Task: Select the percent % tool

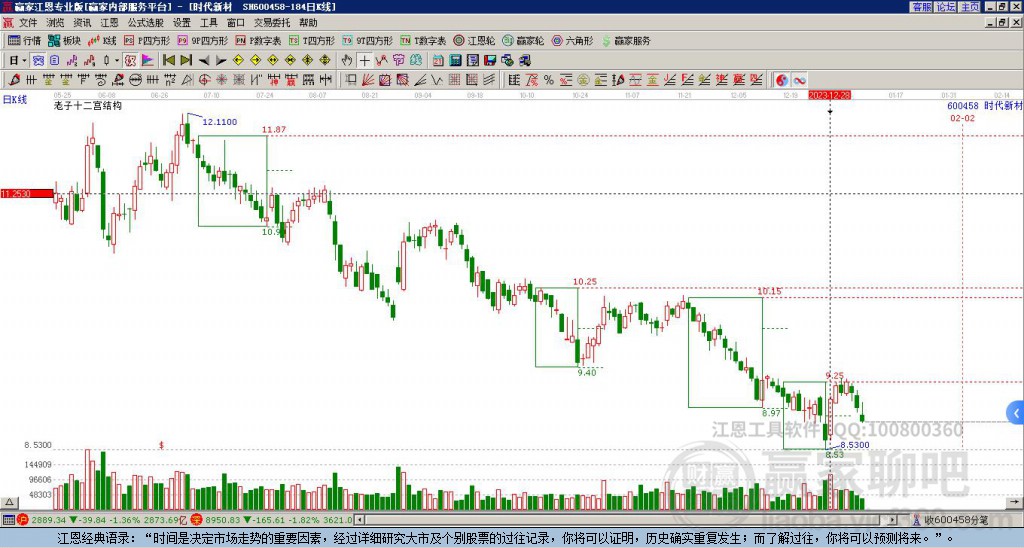Action: click(x=549, y=80)
